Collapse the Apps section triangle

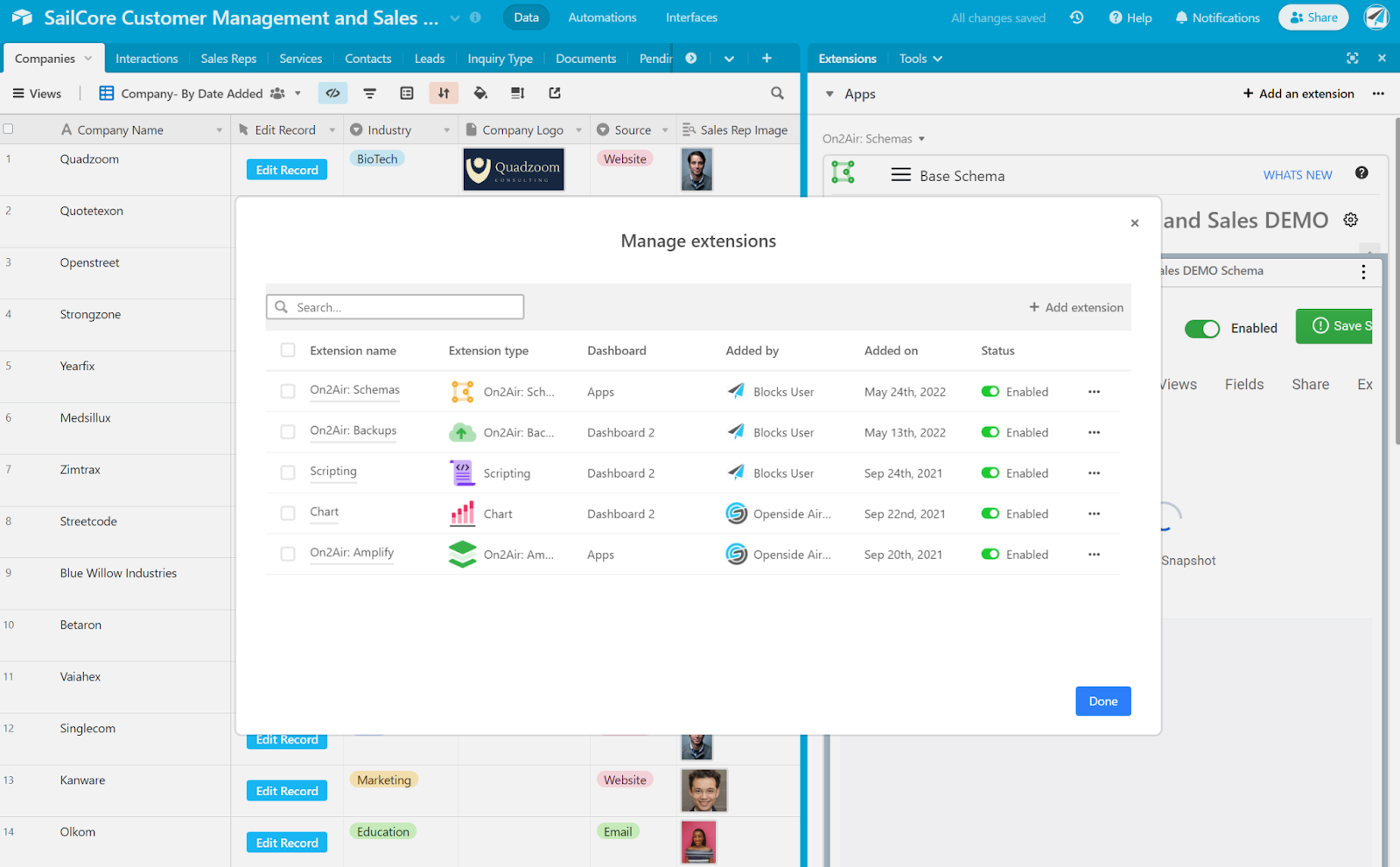point(829,94)
